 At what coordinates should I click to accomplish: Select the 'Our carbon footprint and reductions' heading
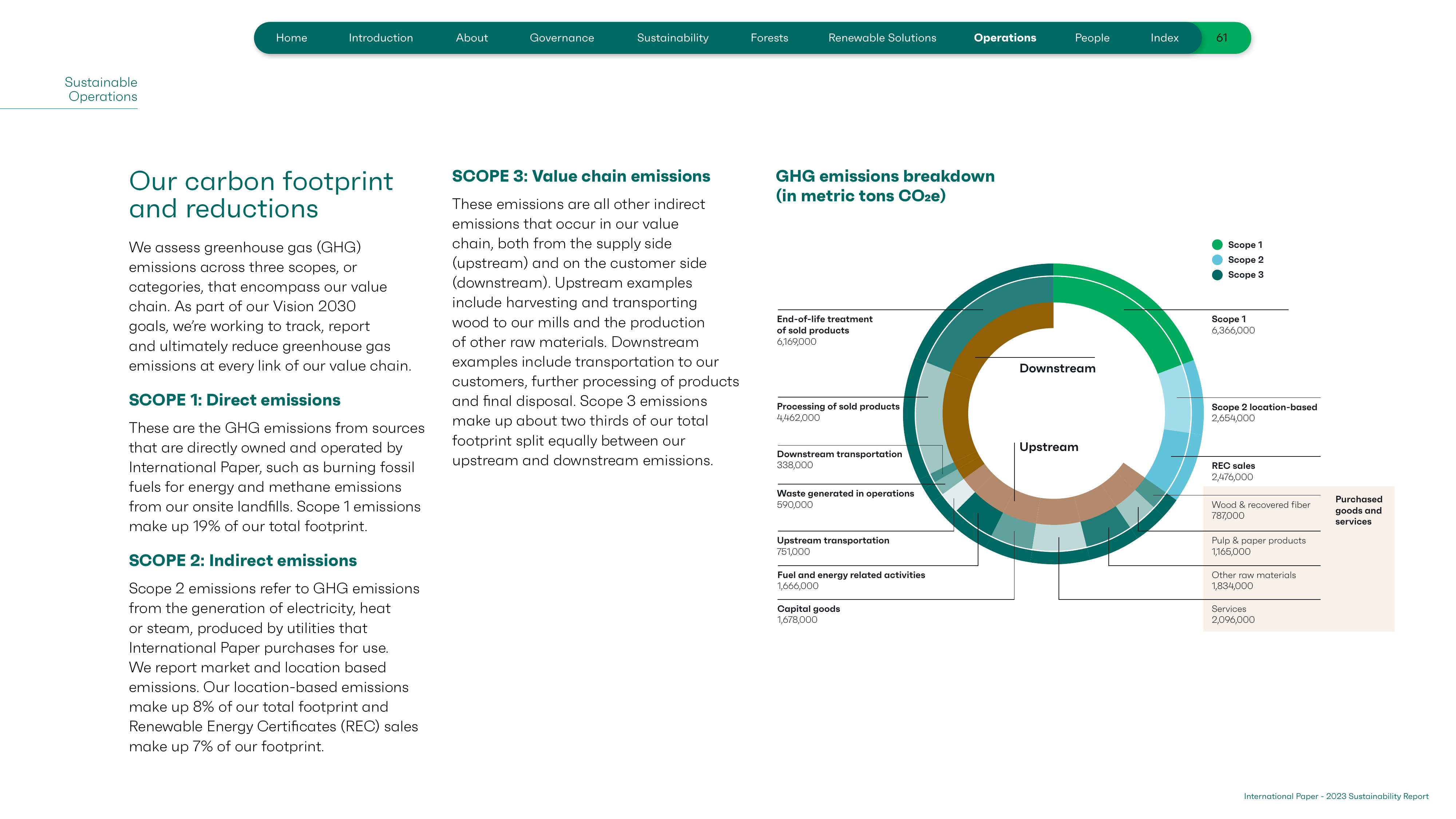tap(261, 195)
